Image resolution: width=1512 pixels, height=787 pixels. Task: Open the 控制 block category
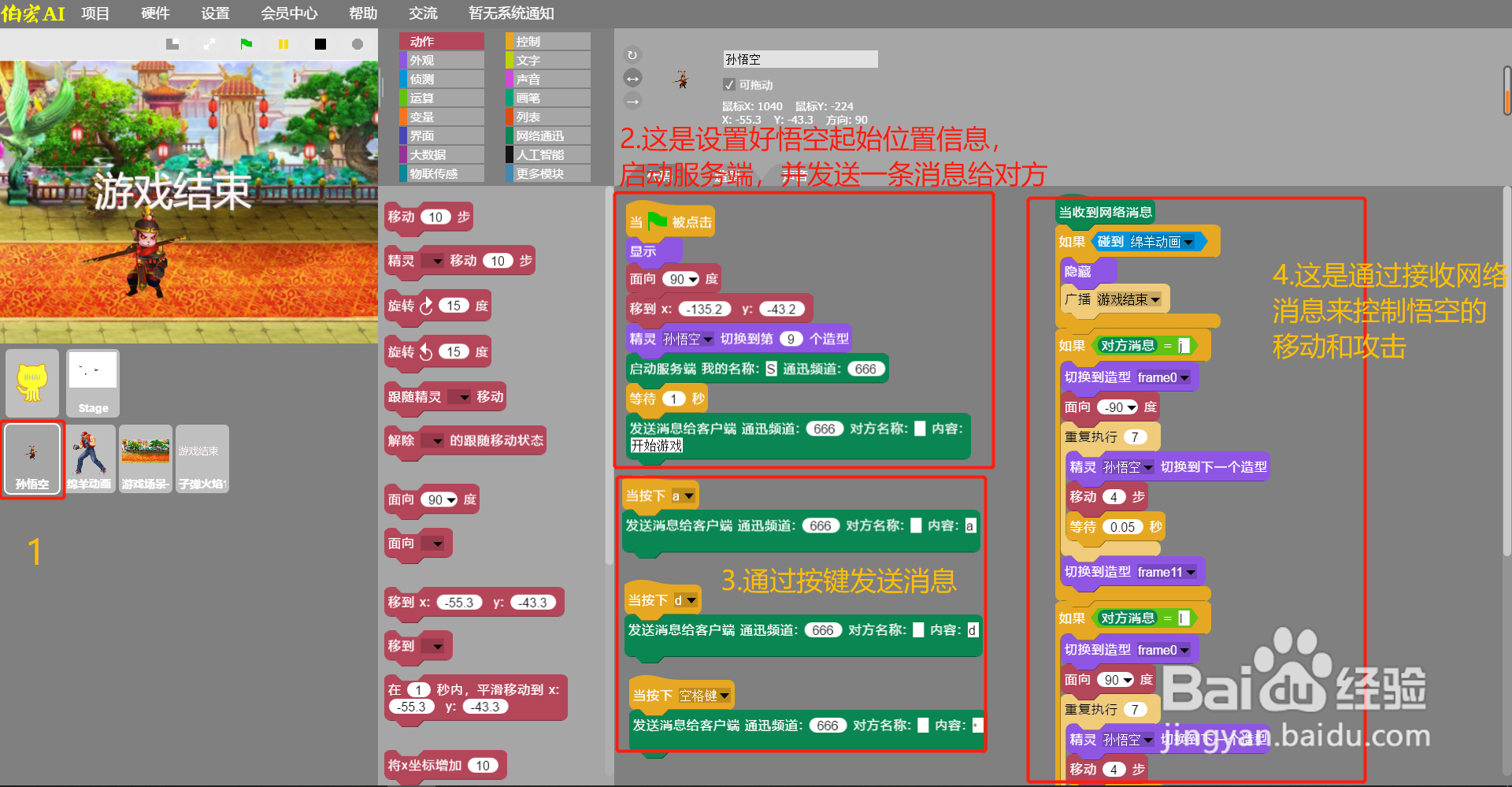[x=548, y=41]
